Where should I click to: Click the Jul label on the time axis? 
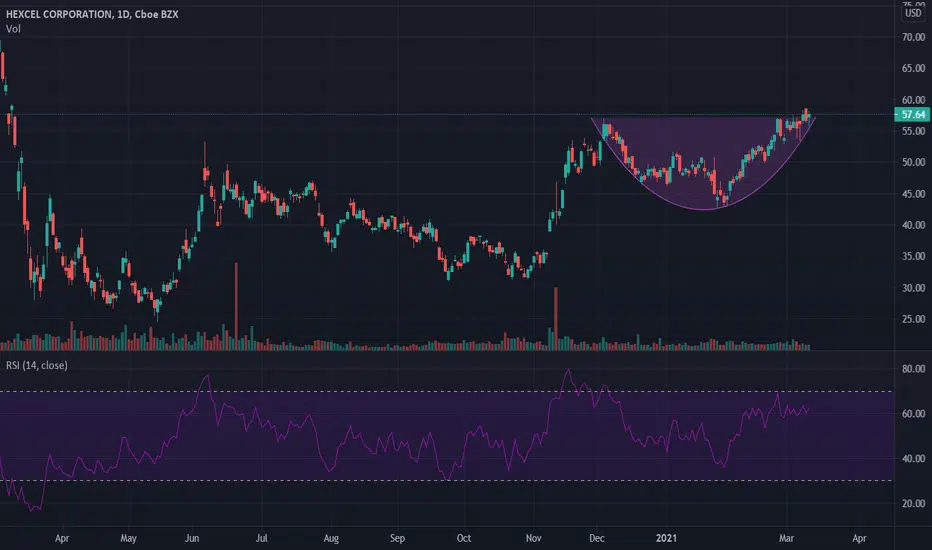click(261, 538)
